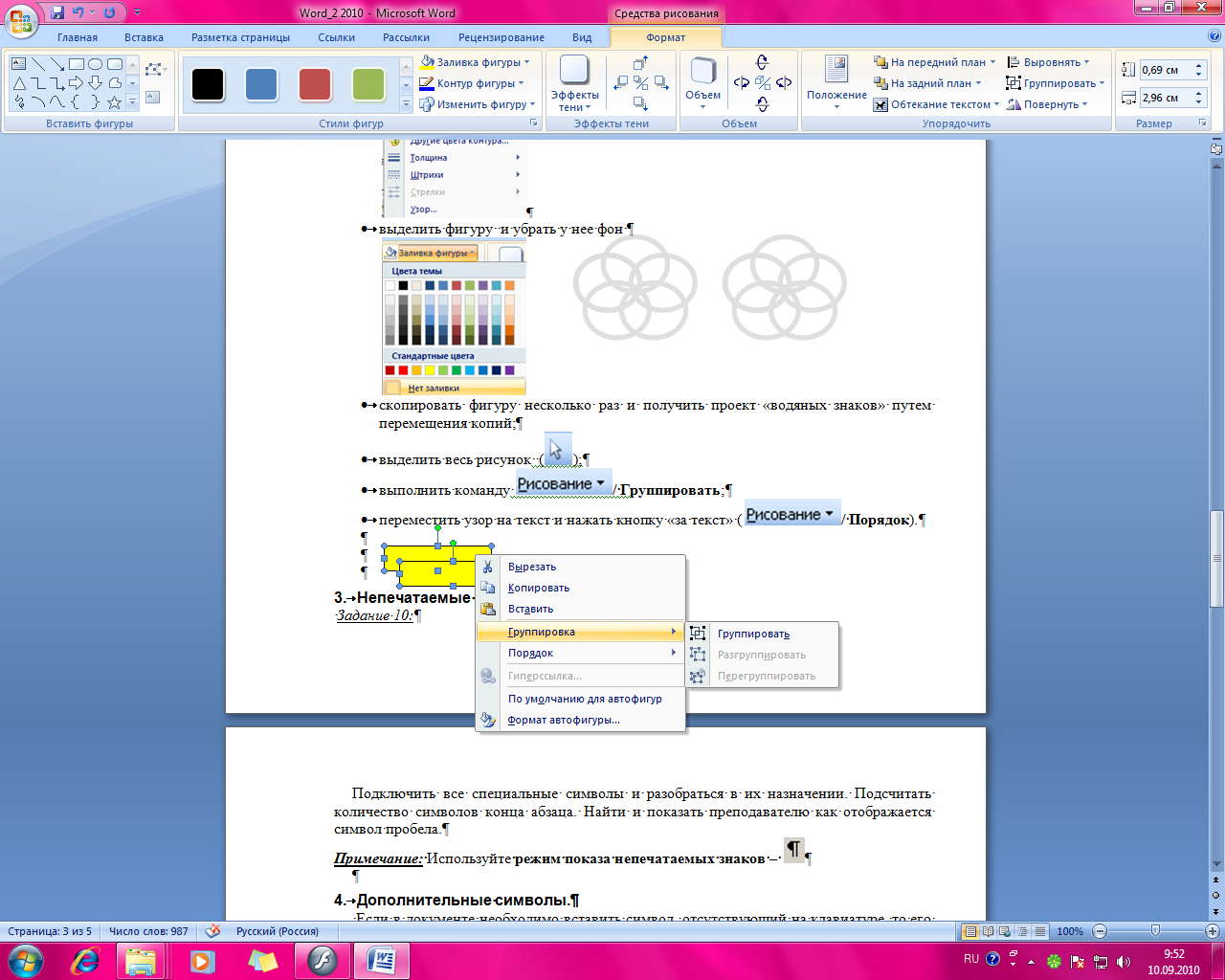Click the 100% zoom level button

point(1070,931)
